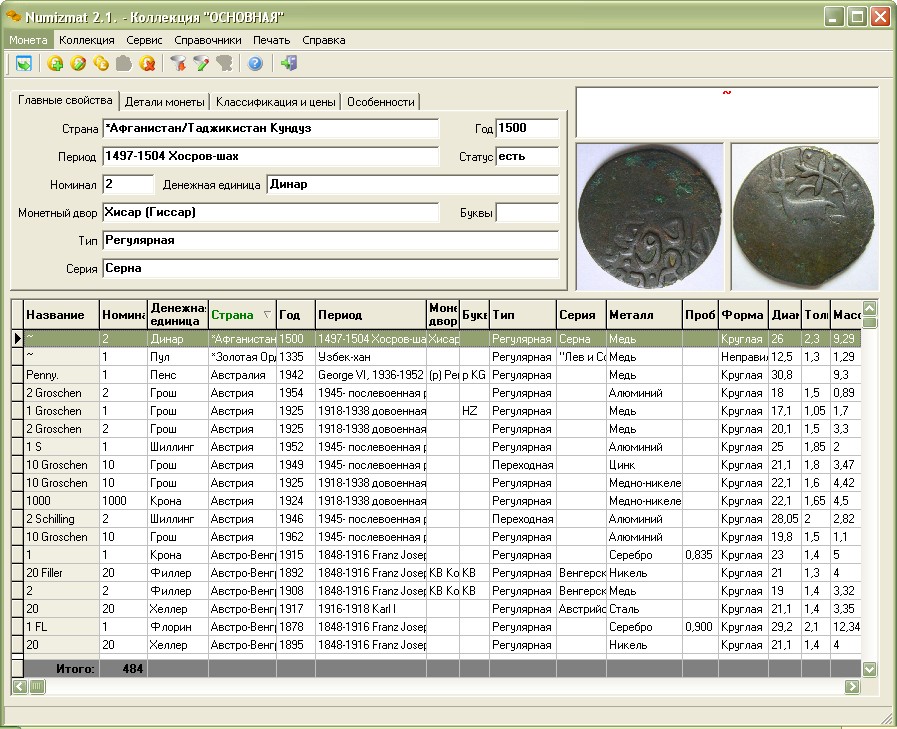
Task: Switch to the Классификация и цены tab
Action: click(x=275, y=102)
